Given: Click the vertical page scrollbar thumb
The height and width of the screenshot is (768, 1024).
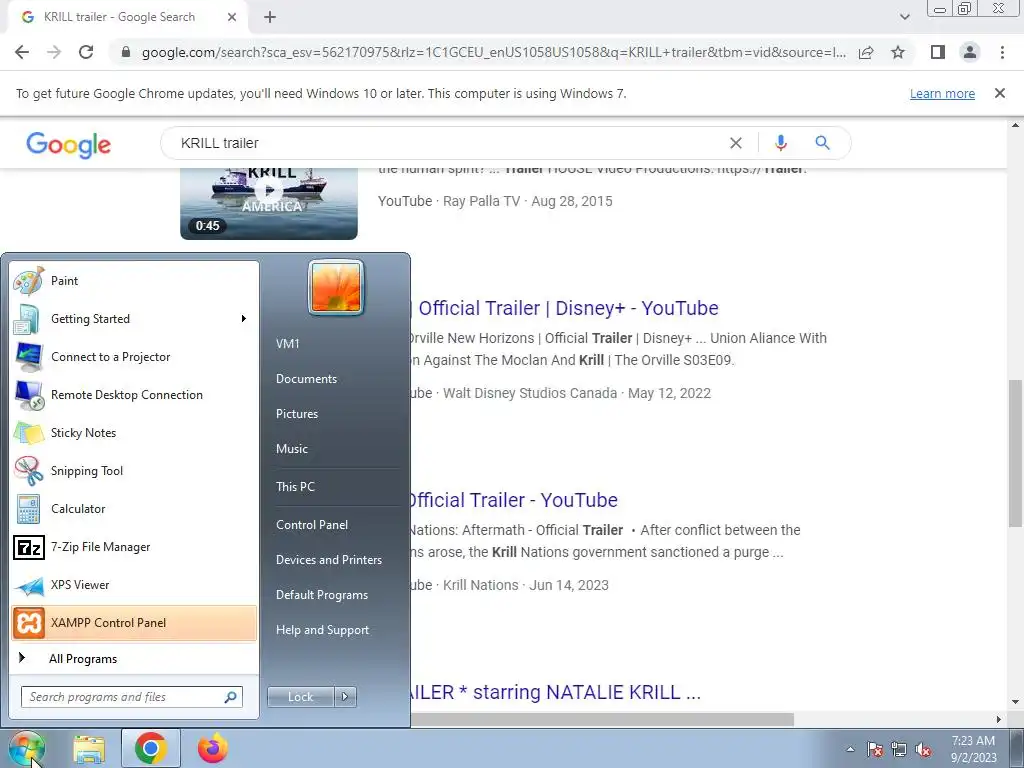Looking at the screenshot, I should [x=1016, y=452].
